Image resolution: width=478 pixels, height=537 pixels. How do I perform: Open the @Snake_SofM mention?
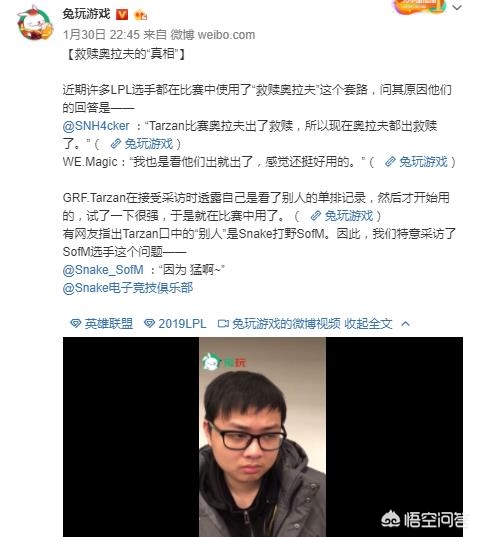[103, 270]
